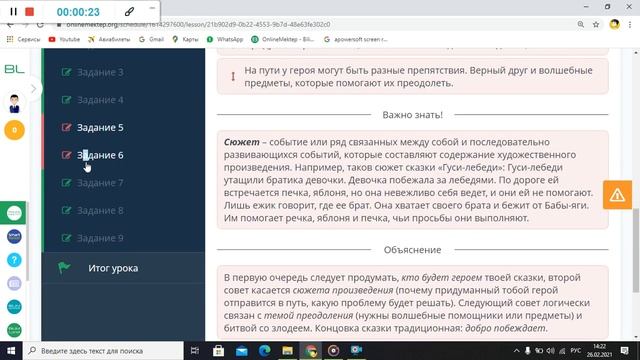Click the BL logo in sidebar

click(x=14, y=69)
